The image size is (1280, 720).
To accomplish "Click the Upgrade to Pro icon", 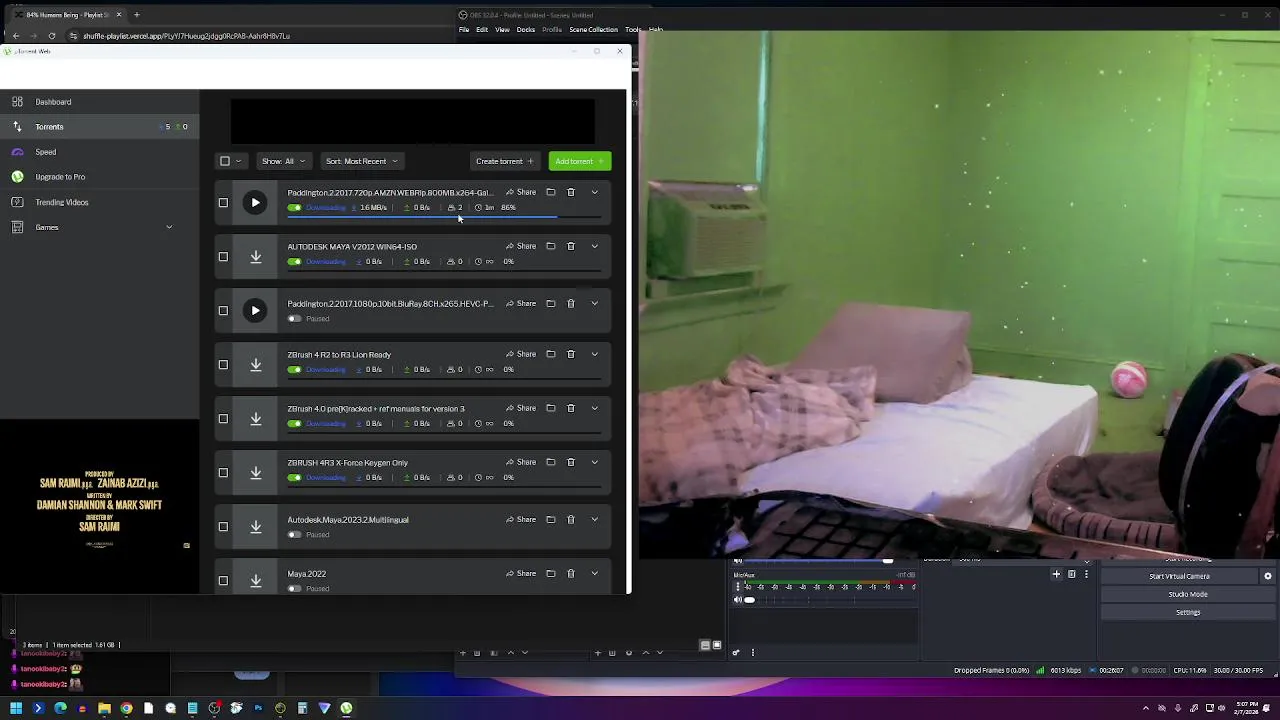I will tap(17, 177).
